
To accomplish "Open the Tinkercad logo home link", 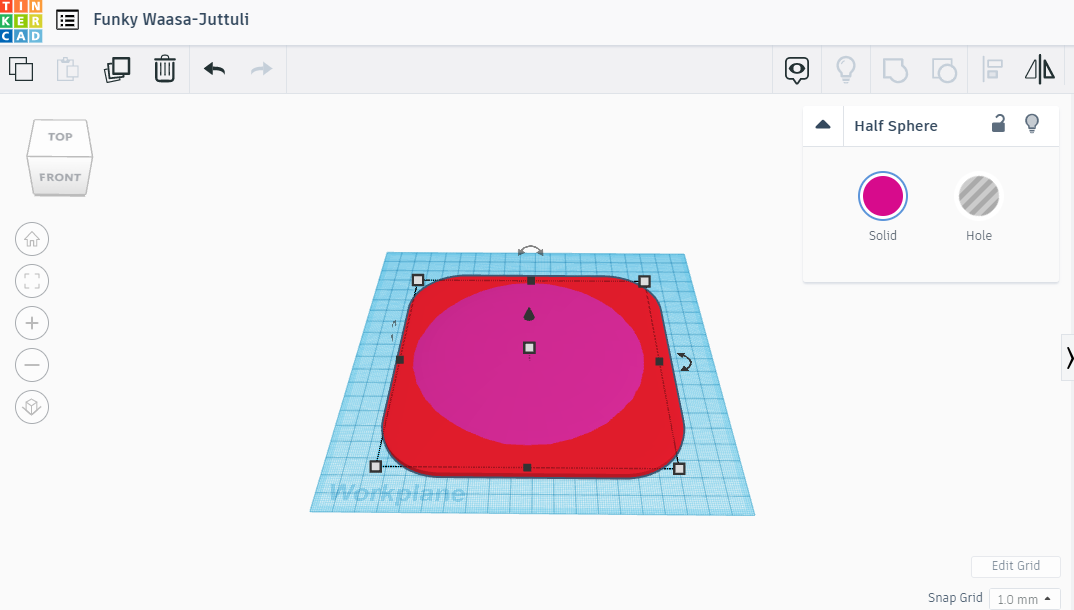I will (21, 21).
